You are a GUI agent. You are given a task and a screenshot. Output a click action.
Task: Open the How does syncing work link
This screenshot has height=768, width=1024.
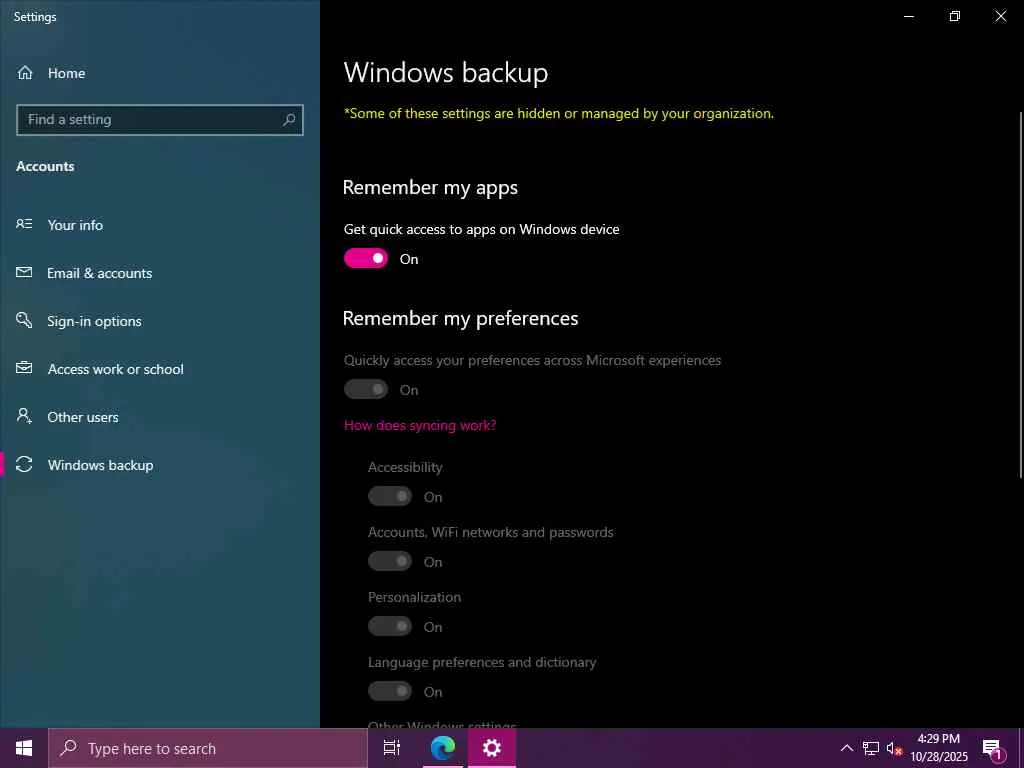(420, 425)
